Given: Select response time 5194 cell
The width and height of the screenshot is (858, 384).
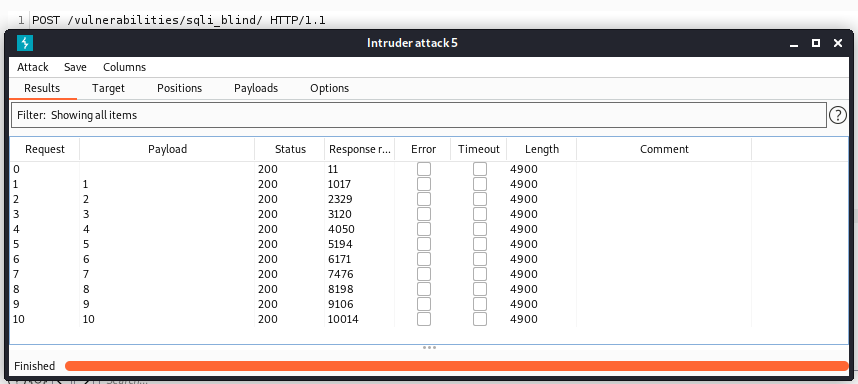Looking at the screenshot, I should tap(340, 244).
